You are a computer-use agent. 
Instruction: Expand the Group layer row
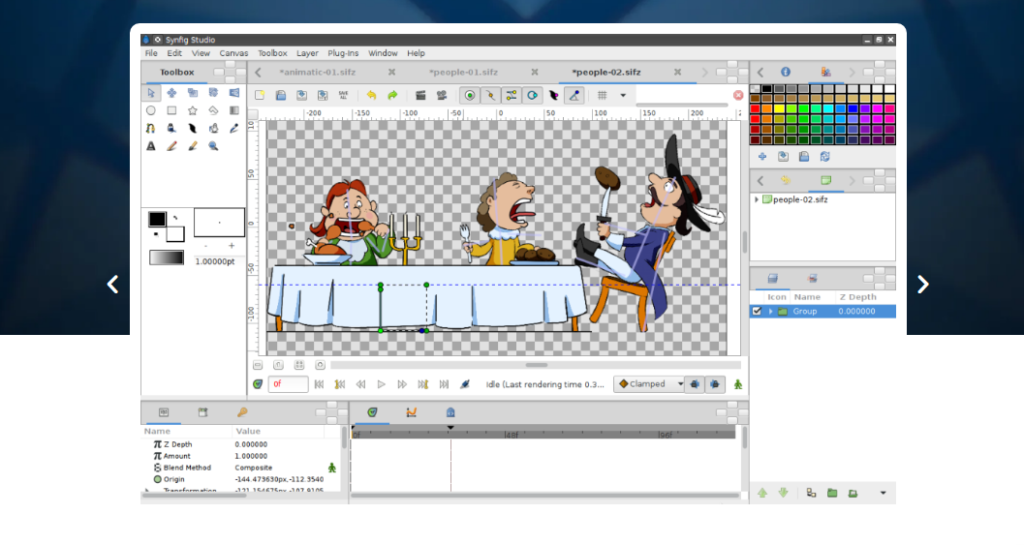click(771, 311)
